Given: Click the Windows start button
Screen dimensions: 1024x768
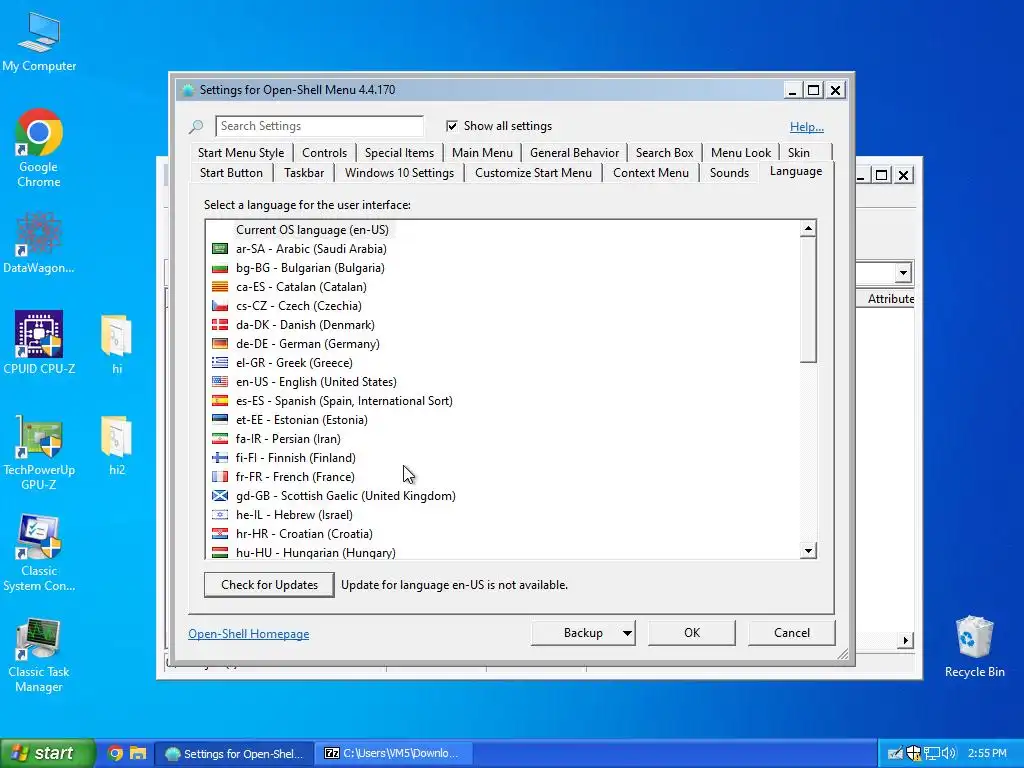Looking at the screenshot, I should click(48, 753).
